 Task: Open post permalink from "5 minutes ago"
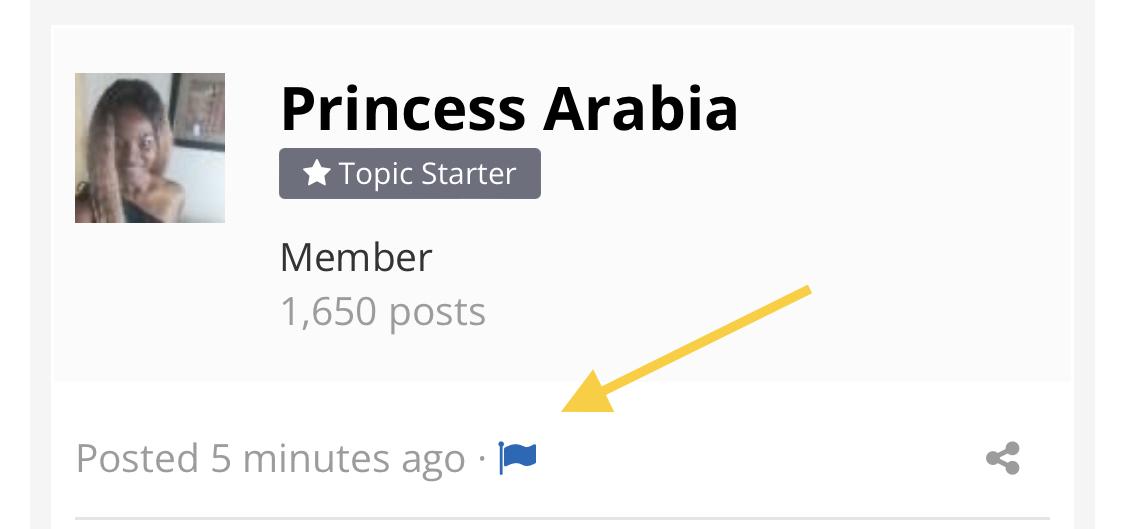338,459
